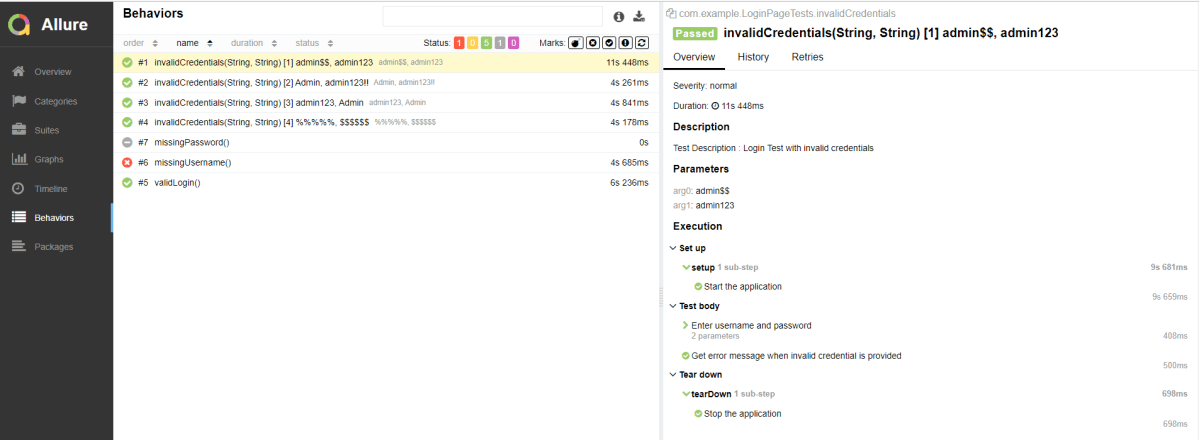
Task: Open Categories in the sidebar
Action: [x=55, y=101]
